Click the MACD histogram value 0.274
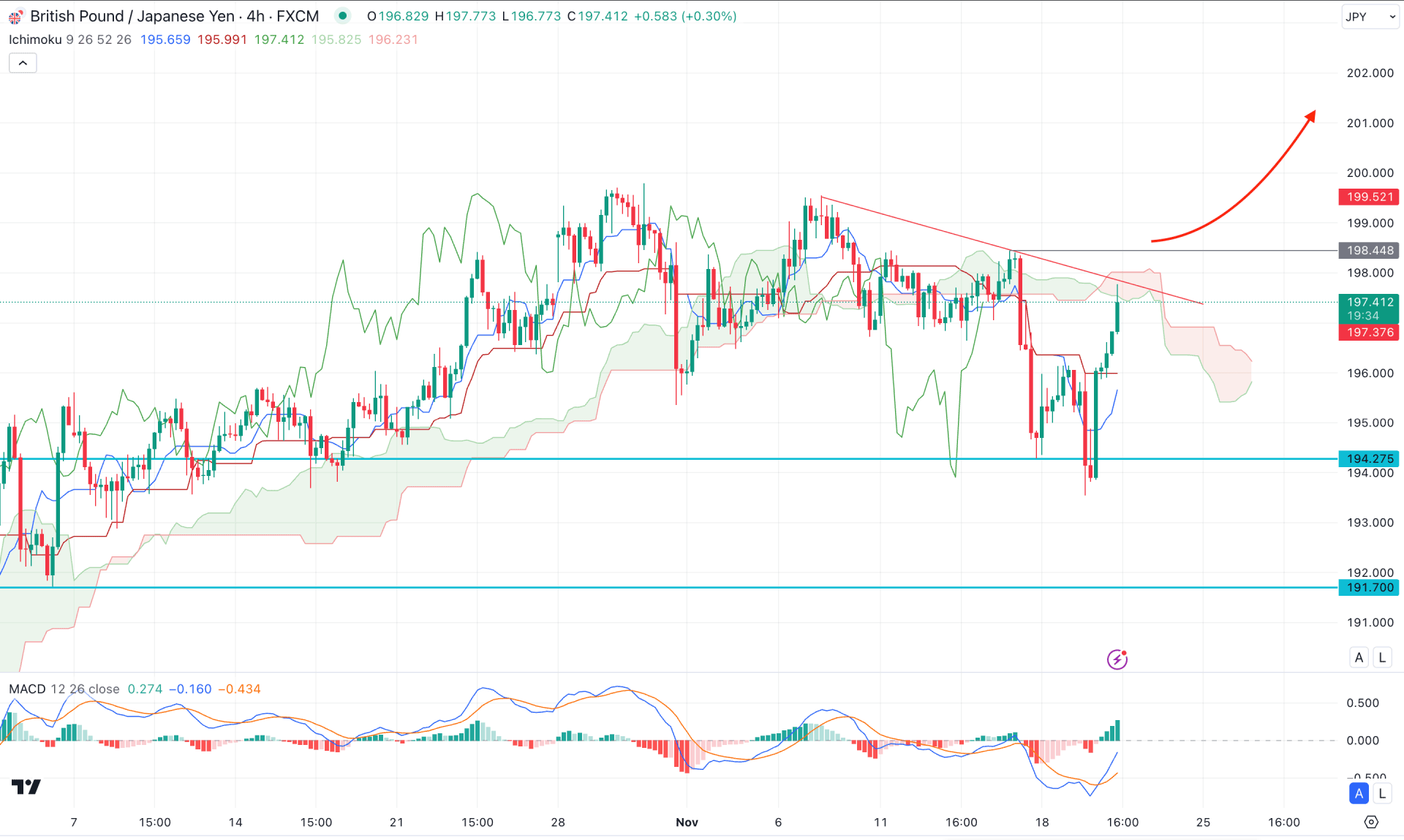The height and width of the screenshot is (840, 1404). [145, 689]
